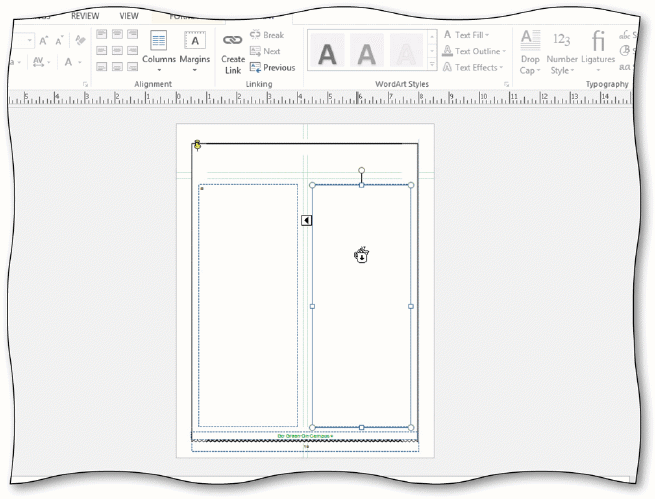The width and height of the screenshot is (655, 499).
Task: Open the AV character spacing dropdown
Action: [x=41, y=62]
